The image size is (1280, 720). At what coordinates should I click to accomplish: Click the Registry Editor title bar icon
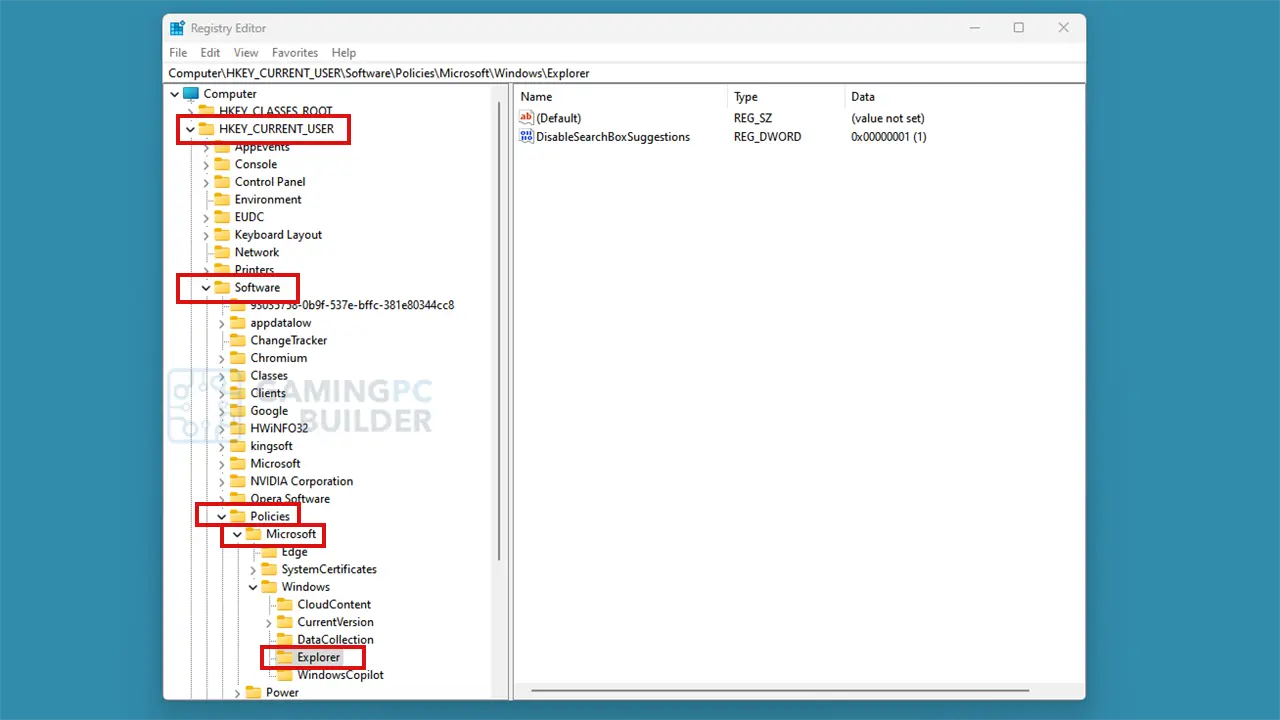(177, 28)
